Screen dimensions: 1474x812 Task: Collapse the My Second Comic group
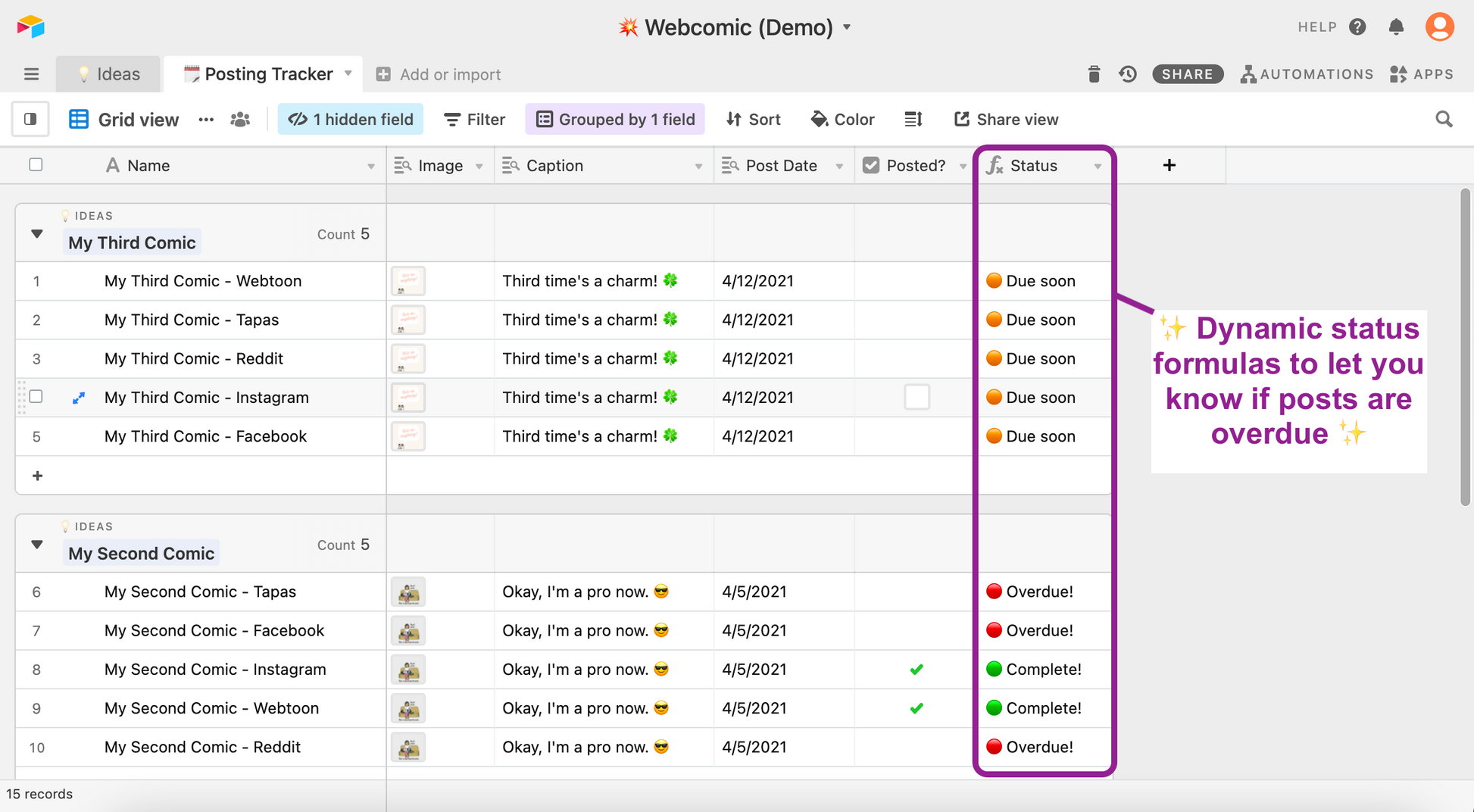point(37,545)
